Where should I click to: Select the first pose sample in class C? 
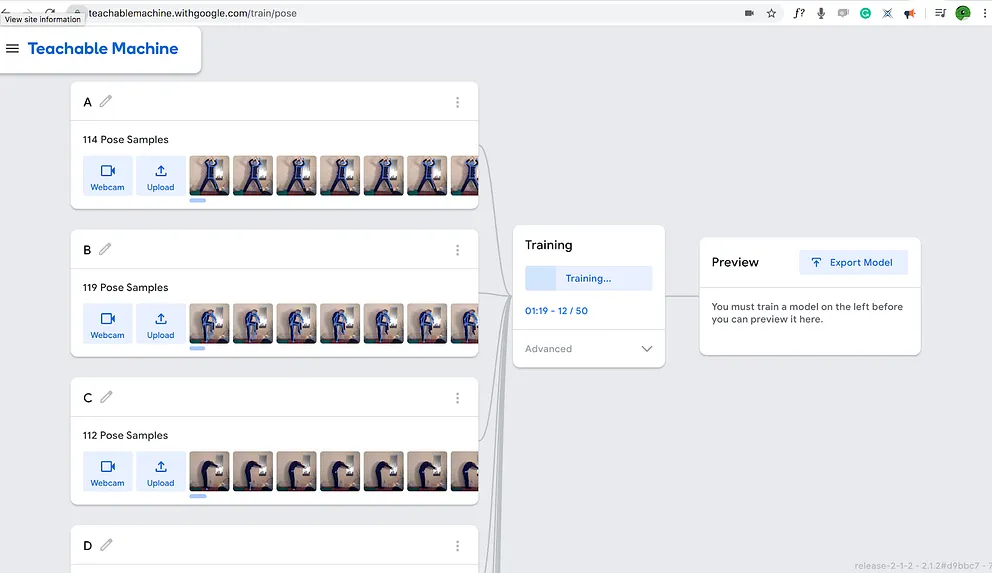209,472
